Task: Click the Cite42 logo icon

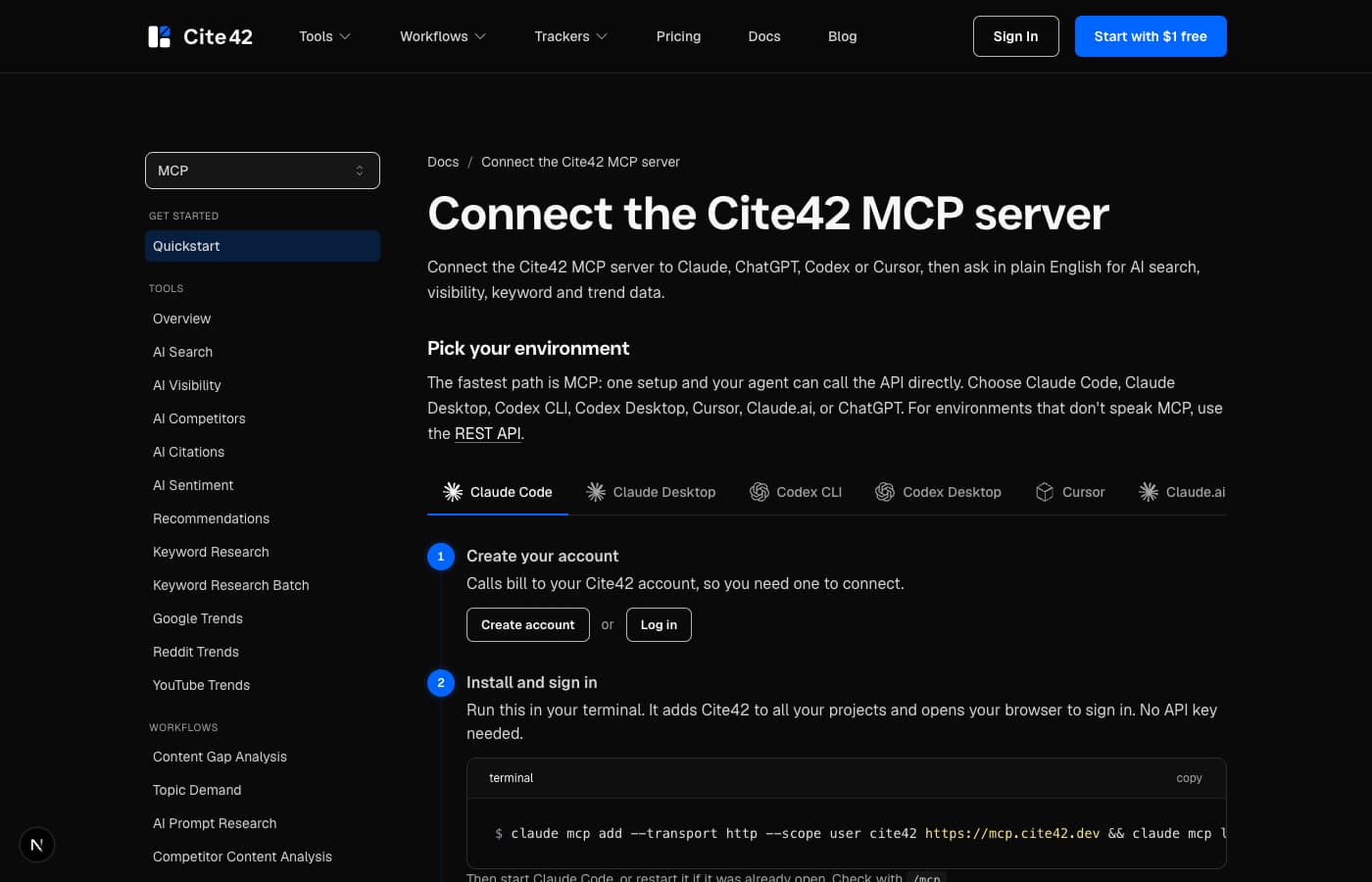Action: 159,36
